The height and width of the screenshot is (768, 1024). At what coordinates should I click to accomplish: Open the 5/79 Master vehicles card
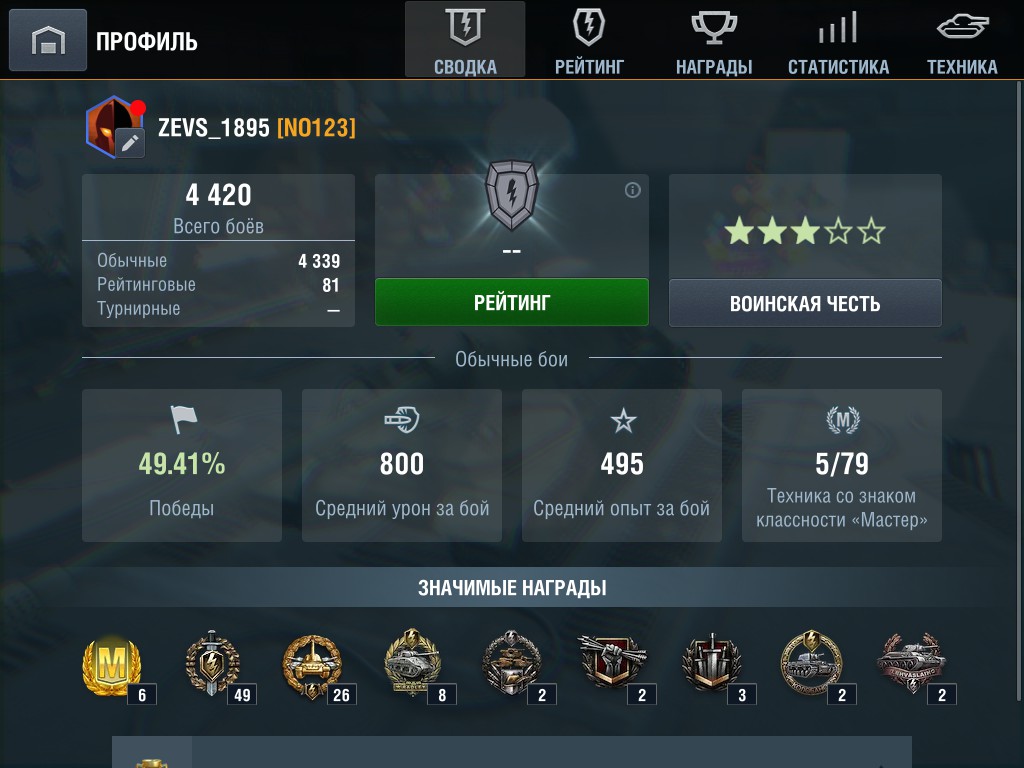pyautogui.click(x=842, y=465)
